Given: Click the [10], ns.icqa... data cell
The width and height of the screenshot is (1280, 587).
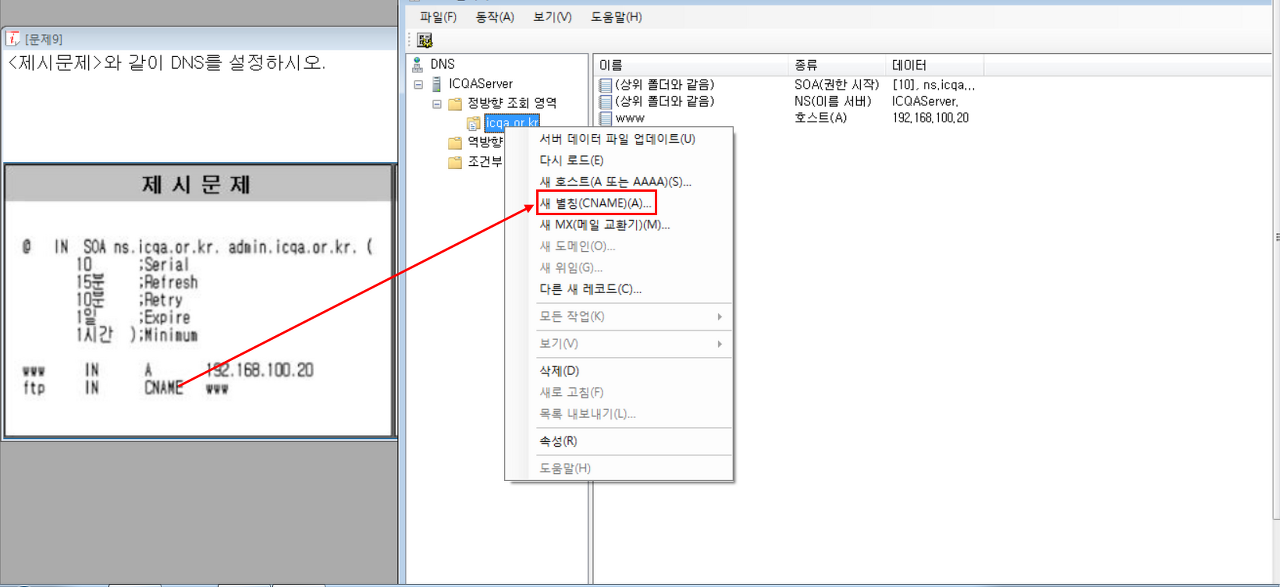Looking at the screenshot, I should (933, 85).
